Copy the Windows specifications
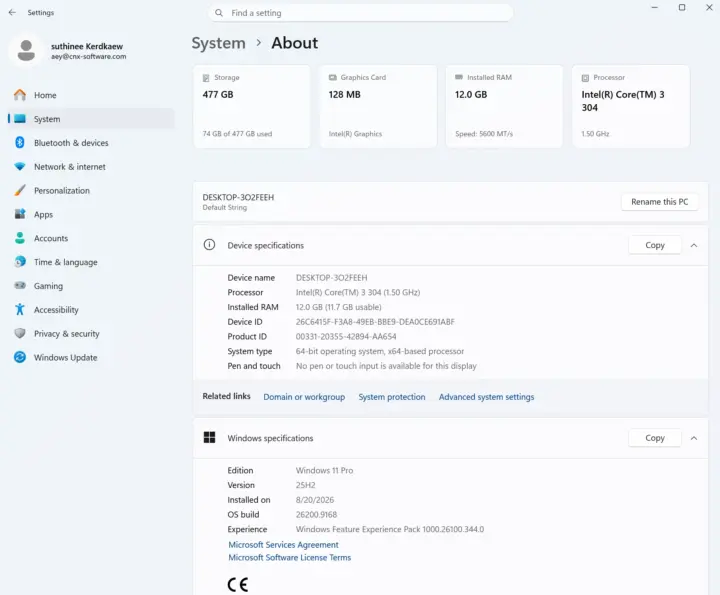This screenshot has height=595, width=720. tap(655, 438)
